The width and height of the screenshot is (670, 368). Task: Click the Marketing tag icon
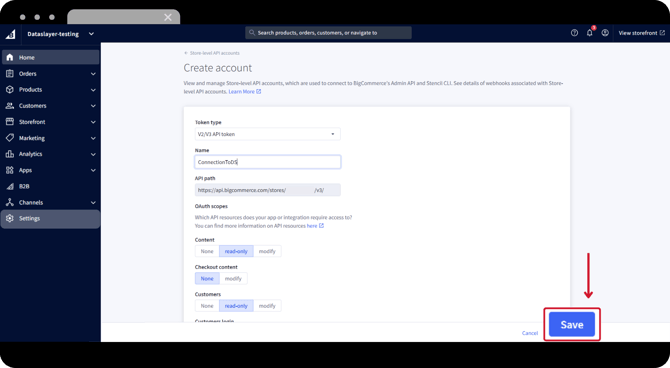pos(10,138)
